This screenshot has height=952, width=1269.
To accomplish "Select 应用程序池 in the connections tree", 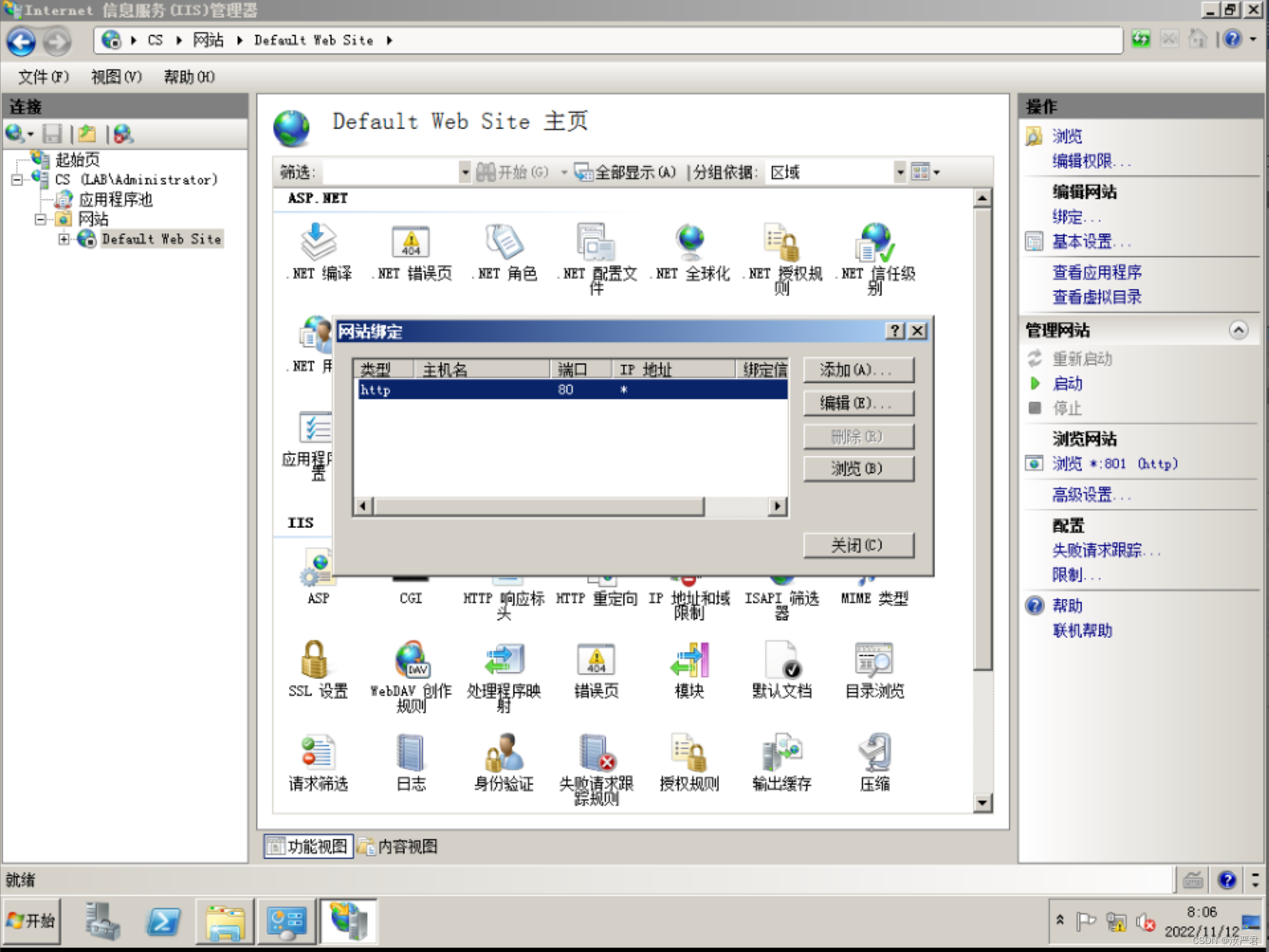I will pos(116,199).
